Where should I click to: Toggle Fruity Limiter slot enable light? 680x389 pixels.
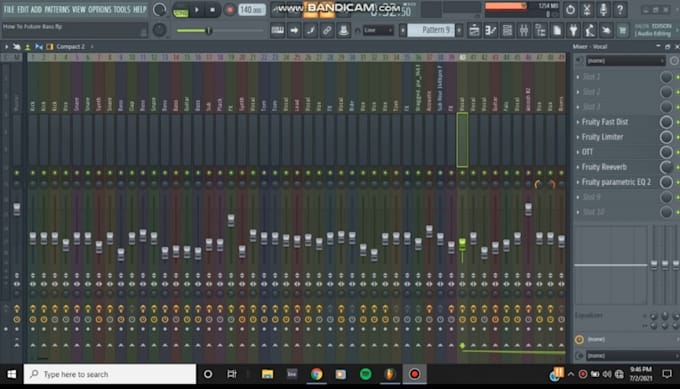coord(677,137)
